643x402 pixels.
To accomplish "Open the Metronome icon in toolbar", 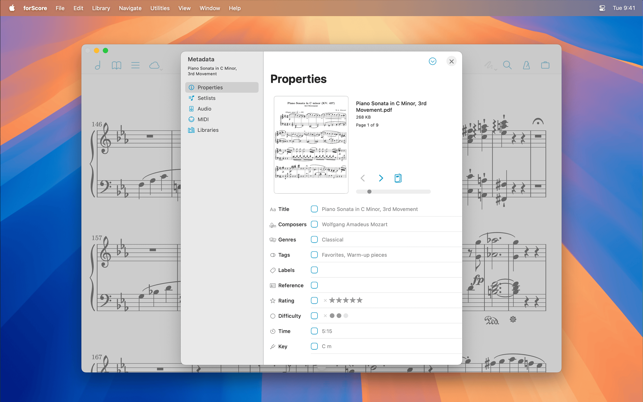I will click(x=526, y=65).
